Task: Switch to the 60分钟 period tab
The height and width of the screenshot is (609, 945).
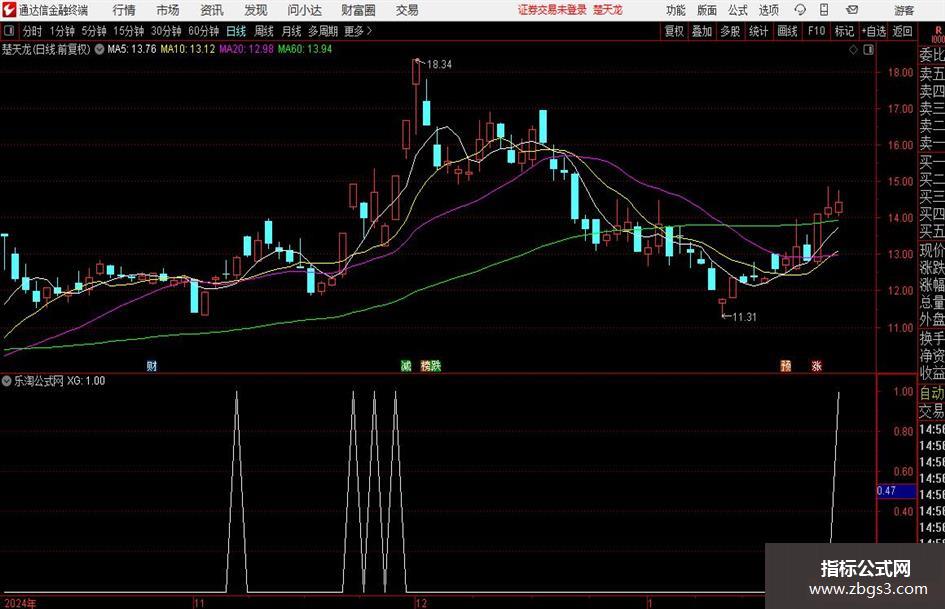Action: (204, 31)
